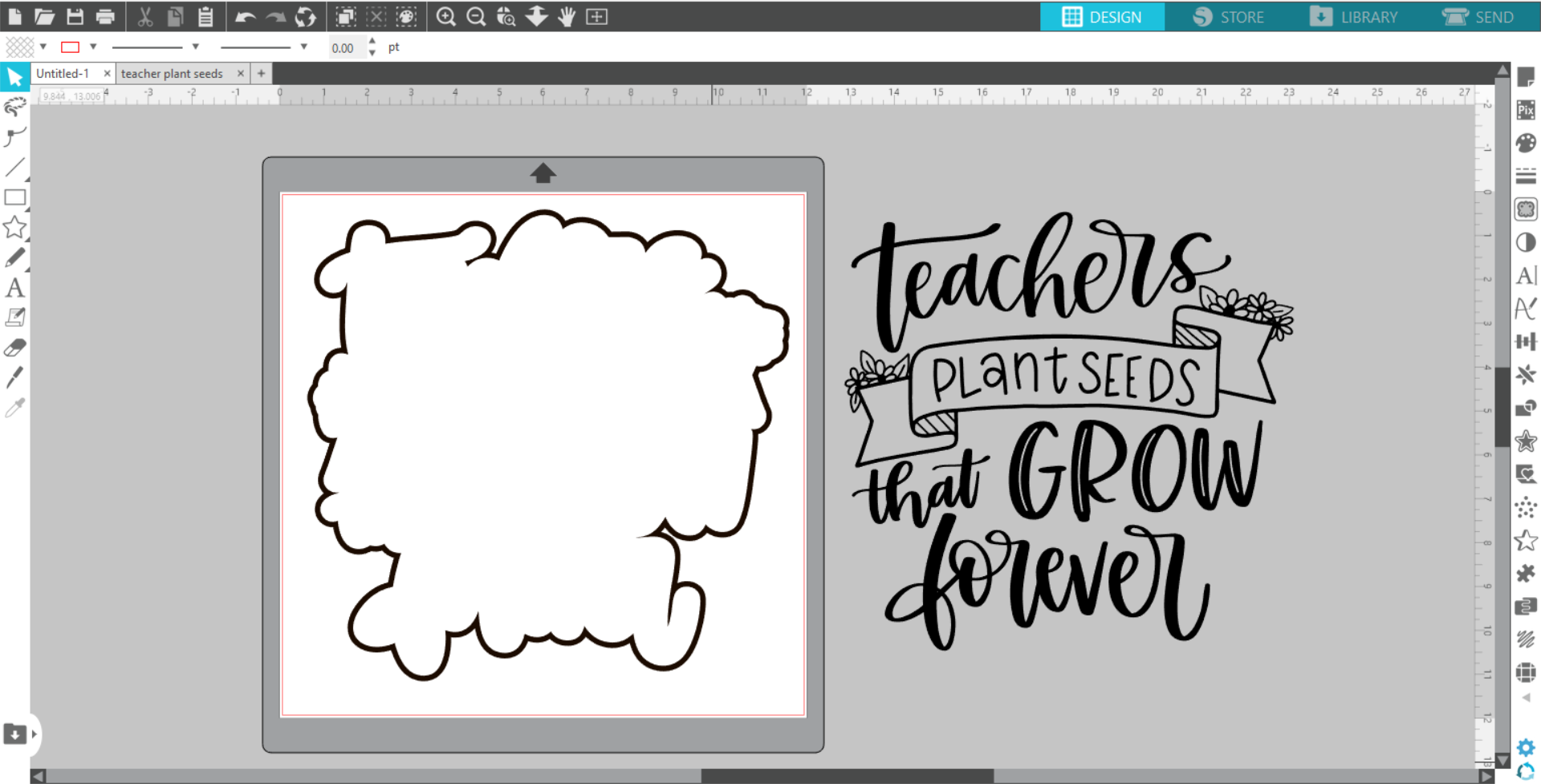1541x784 pixels.
Task: Open the PixScan panel
Action: [1526, 110]
